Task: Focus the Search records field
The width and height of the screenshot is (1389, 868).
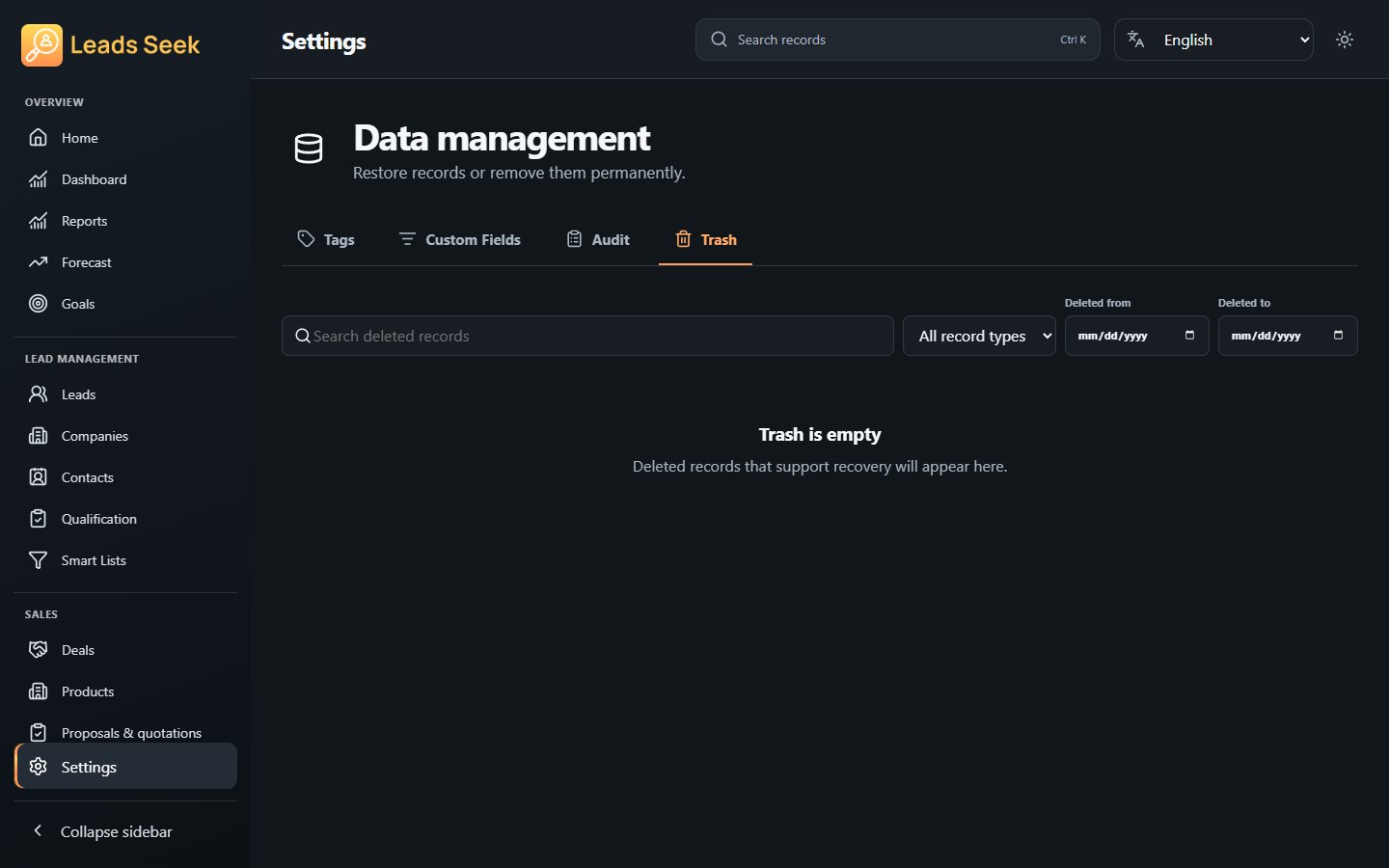Action: (897, 40)
